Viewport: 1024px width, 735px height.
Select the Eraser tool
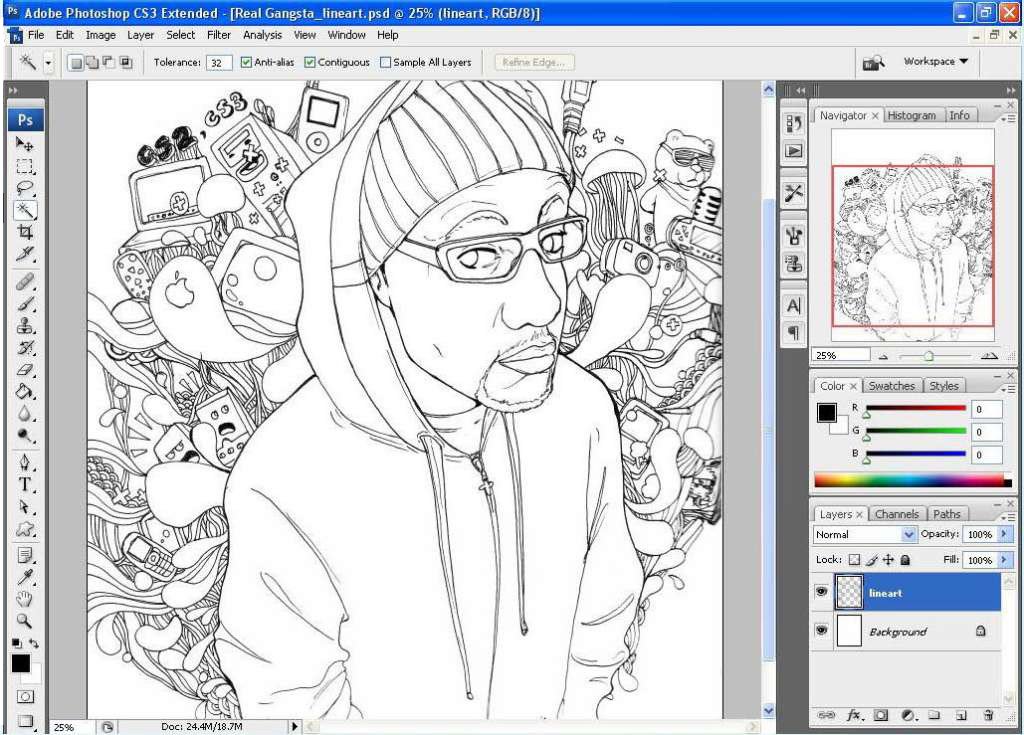(x=25, y=369)
